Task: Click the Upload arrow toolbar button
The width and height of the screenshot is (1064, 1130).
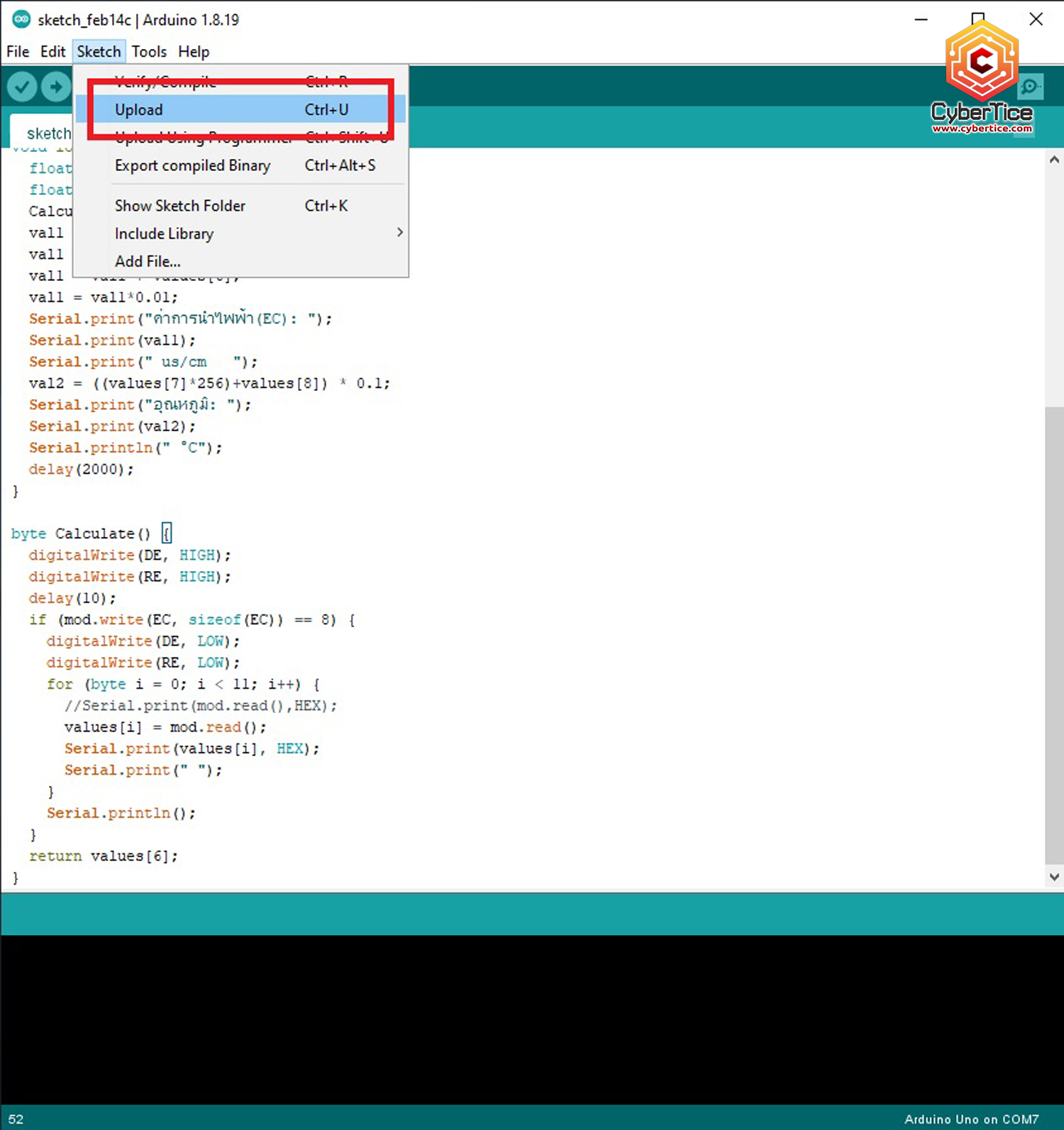Action: tap(55, 87)
